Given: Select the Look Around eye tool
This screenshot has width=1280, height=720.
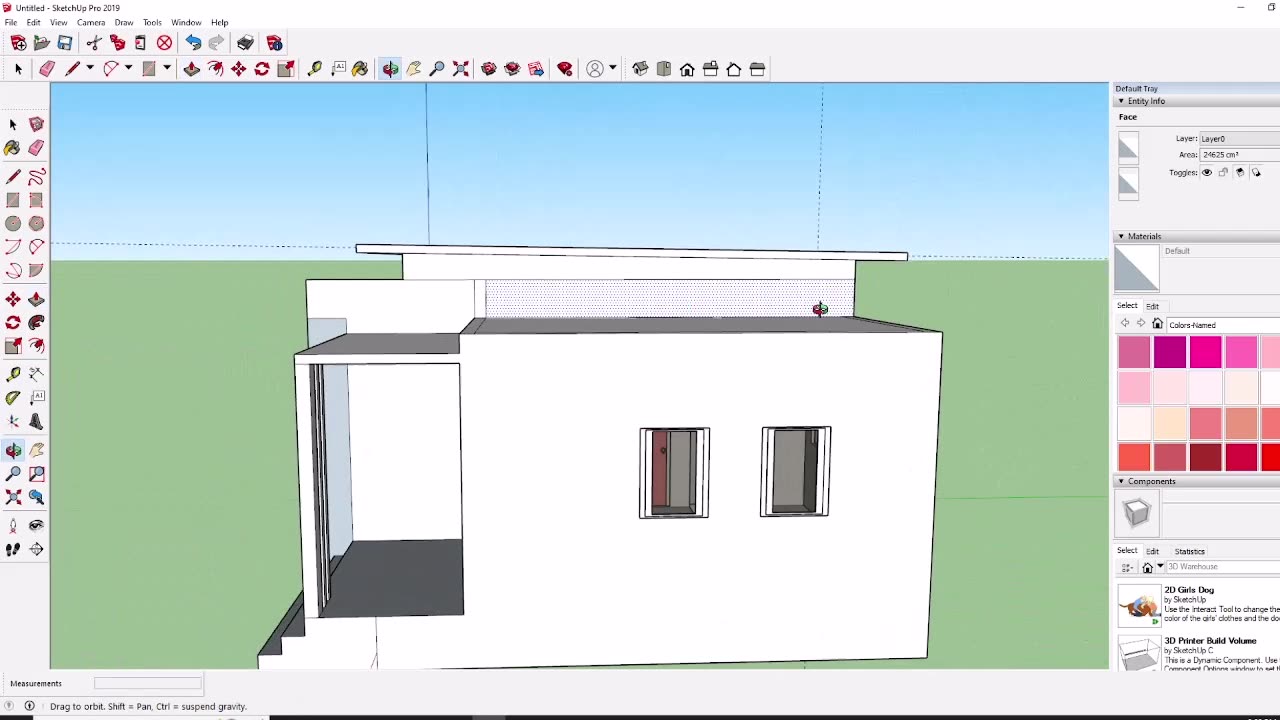Looking at the screenshot, I should (x=36, y=525).
